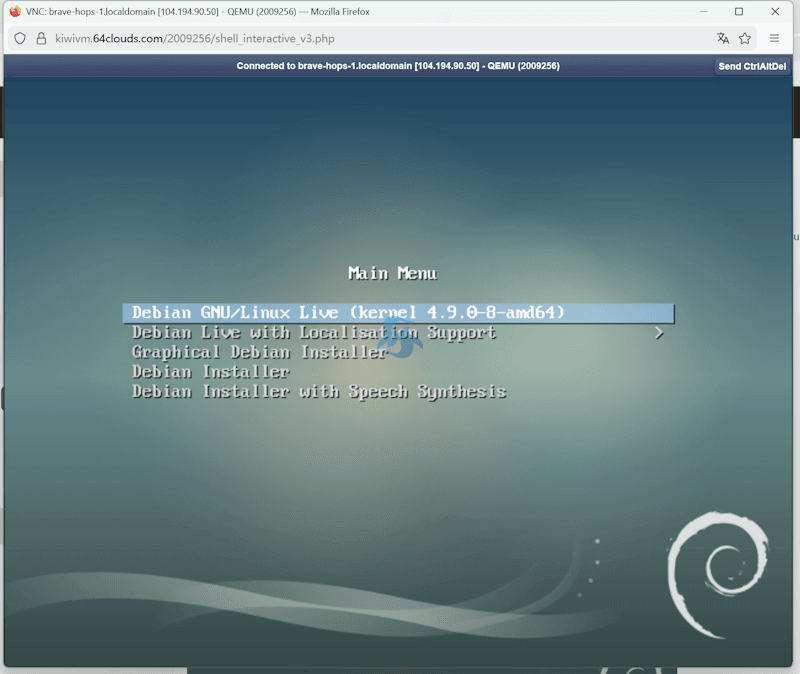Open the page translation icon
This screenshot has width=800, height=674.
[723, 39]
